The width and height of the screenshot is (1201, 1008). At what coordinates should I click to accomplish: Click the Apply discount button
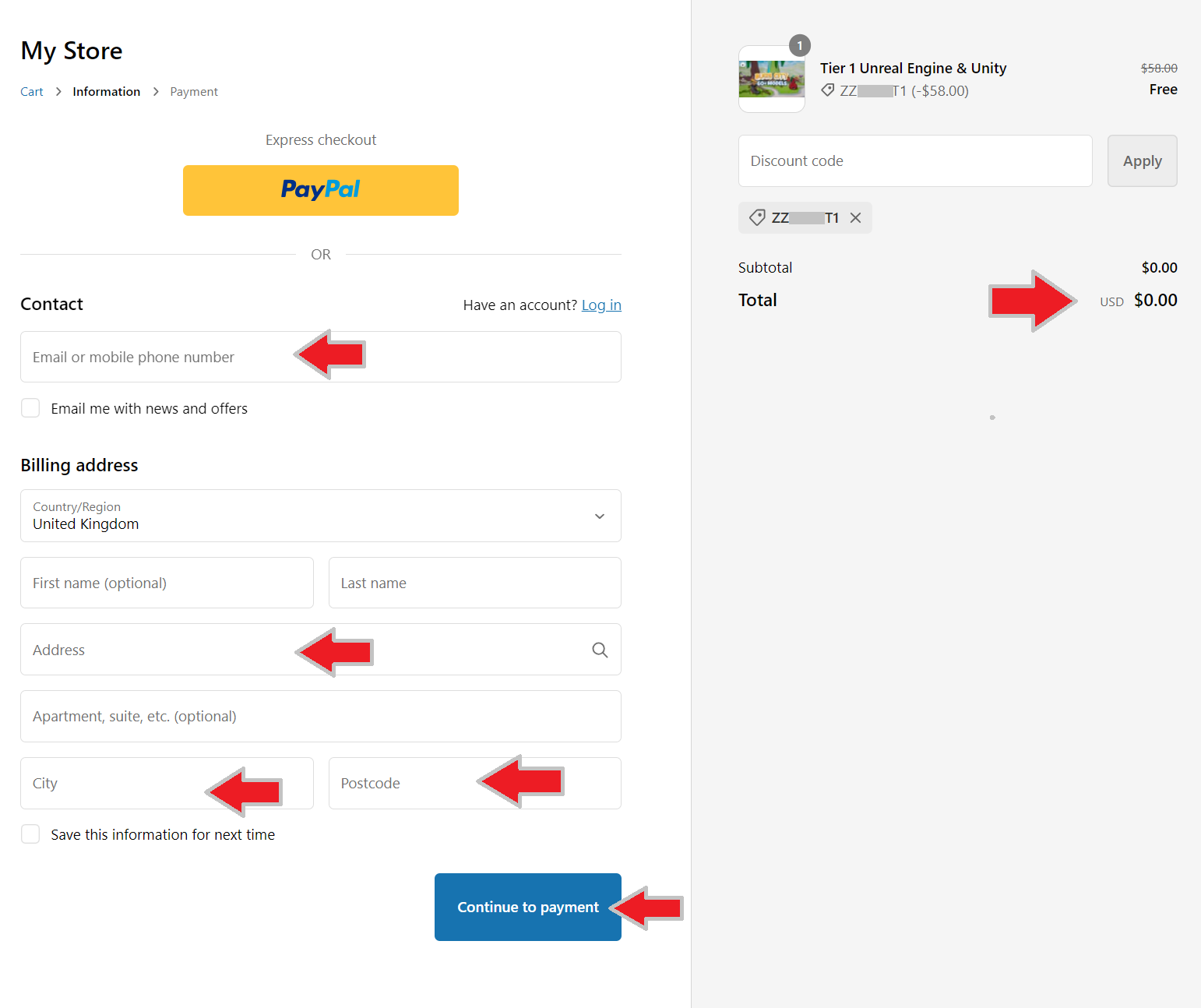click(x=1141, y=161)
